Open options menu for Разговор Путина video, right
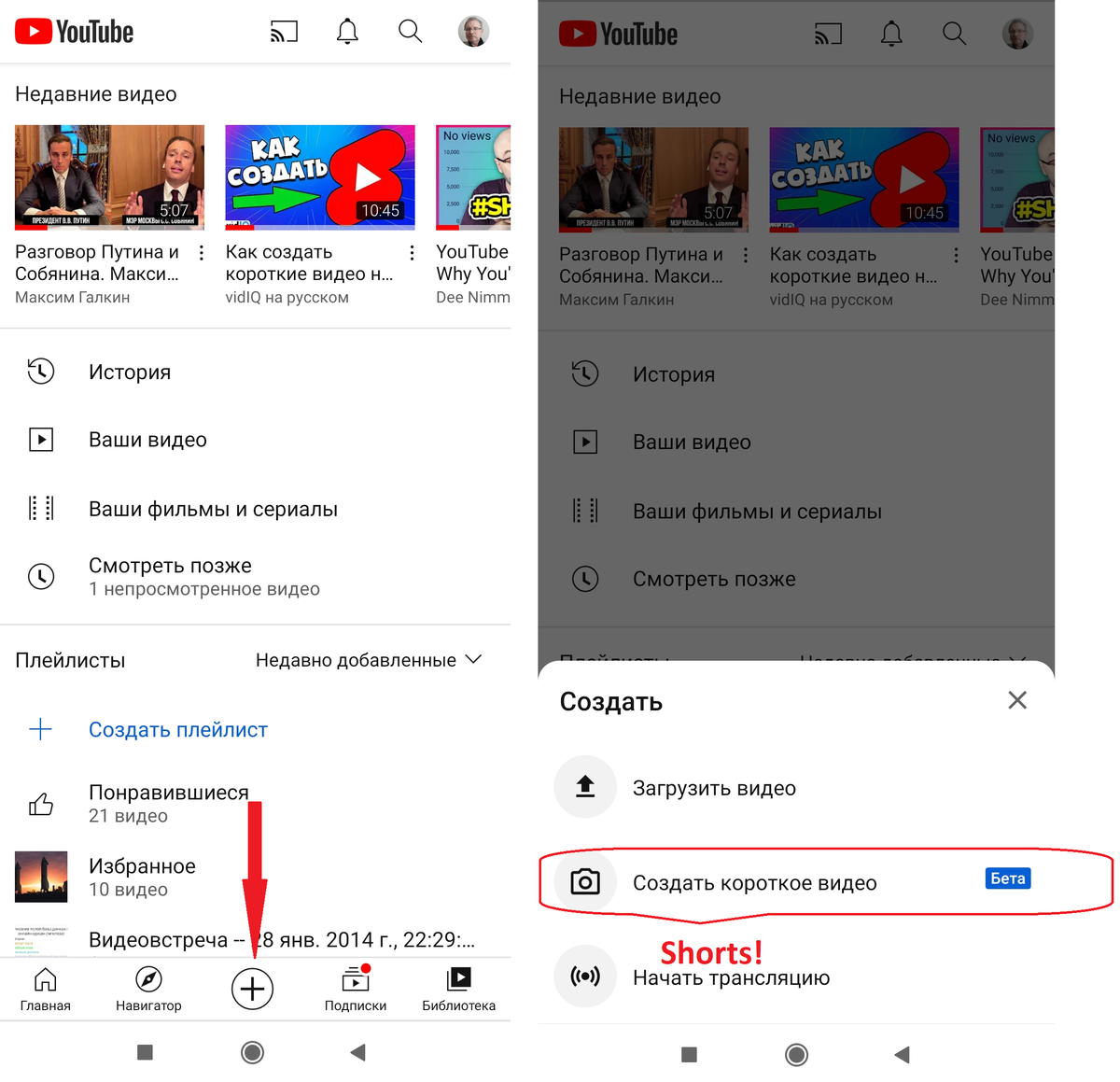The height and width of the screenshot is (1082, 1120). pos(746,255)
